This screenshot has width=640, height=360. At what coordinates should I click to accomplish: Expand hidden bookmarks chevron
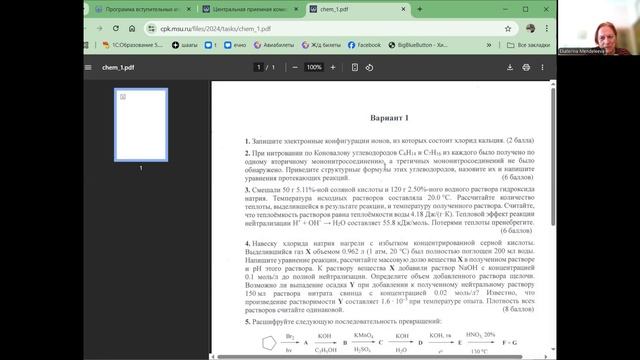pos(489,45)
